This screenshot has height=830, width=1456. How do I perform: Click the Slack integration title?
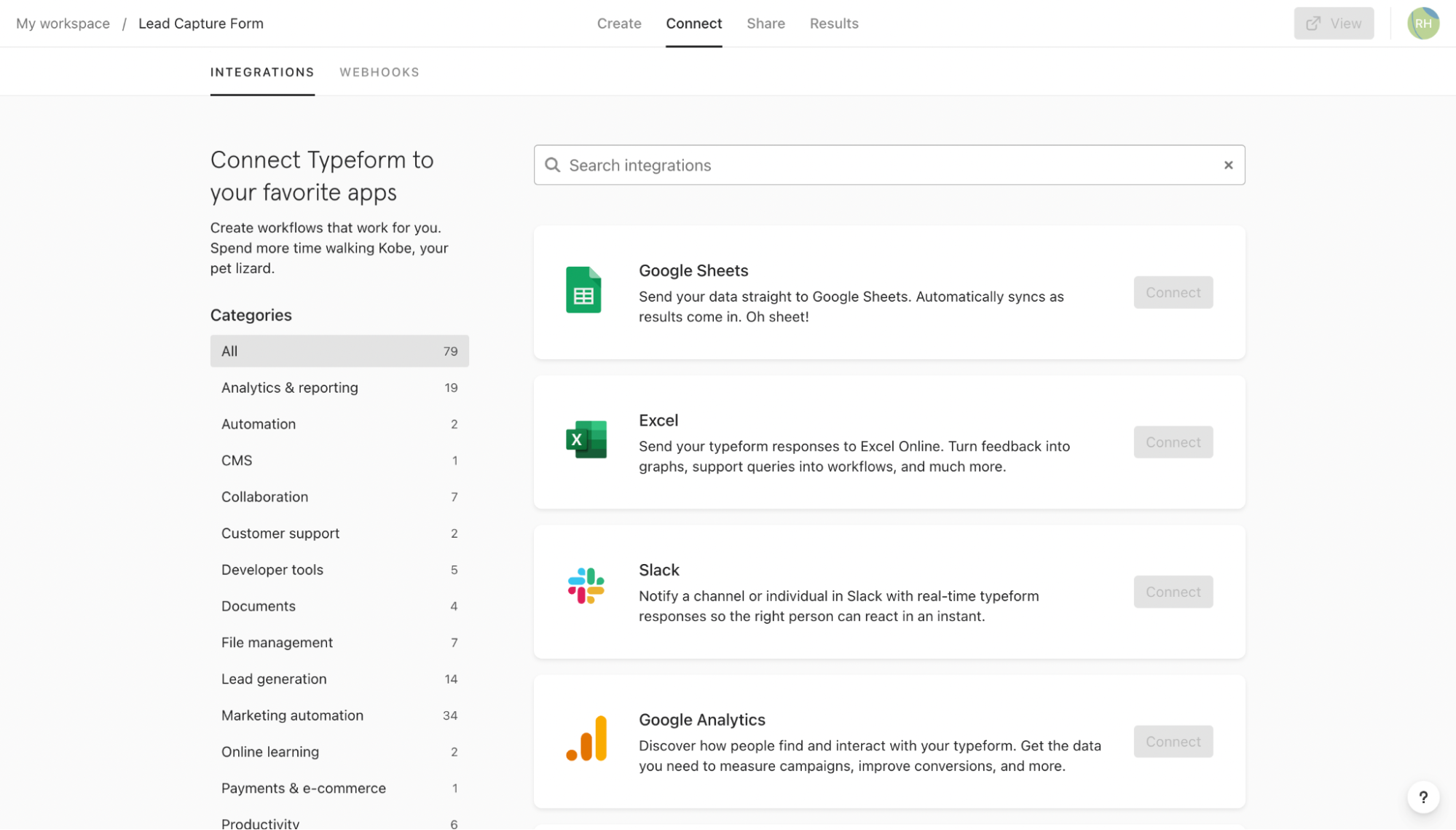(x=659, y=570)
